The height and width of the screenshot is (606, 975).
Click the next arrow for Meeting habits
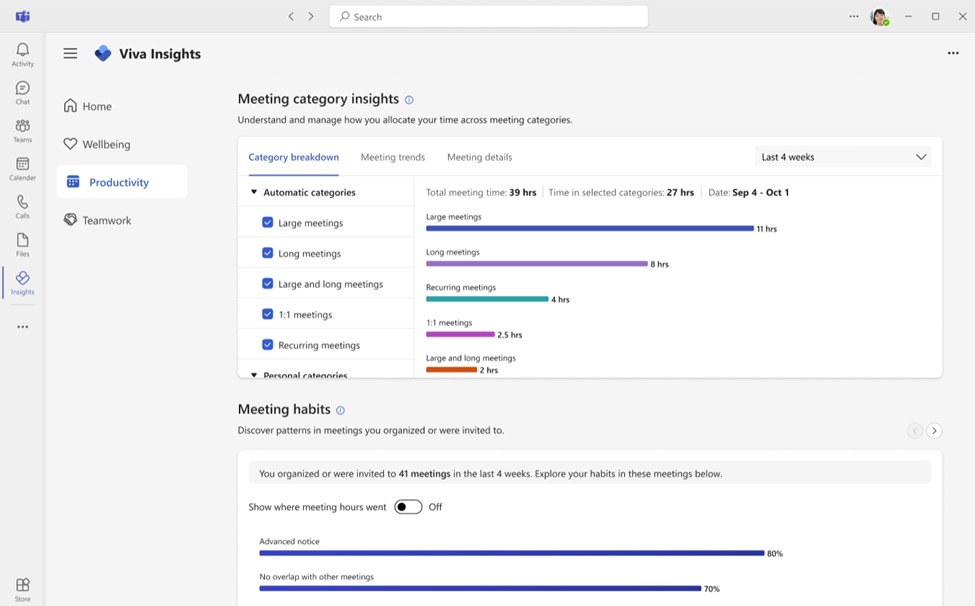coord(934,431)
